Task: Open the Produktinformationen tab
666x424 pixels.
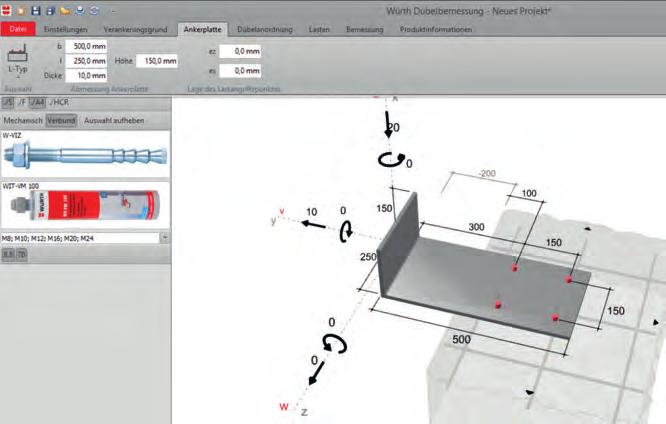Action: tap(436, 29)
